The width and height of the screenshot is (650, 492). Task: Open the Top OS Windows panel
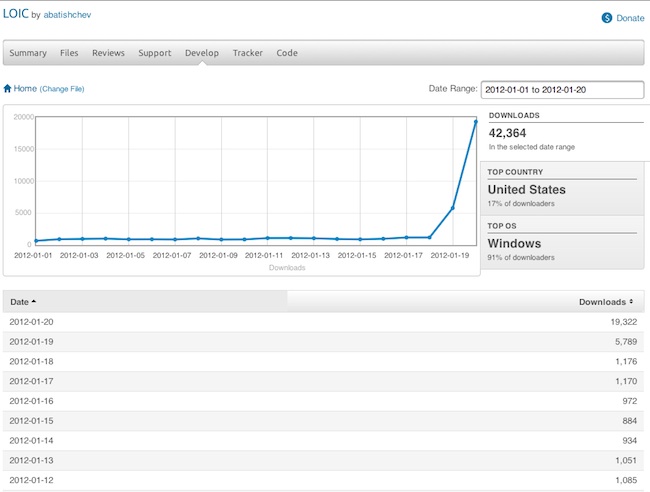(x=561, y=243)
